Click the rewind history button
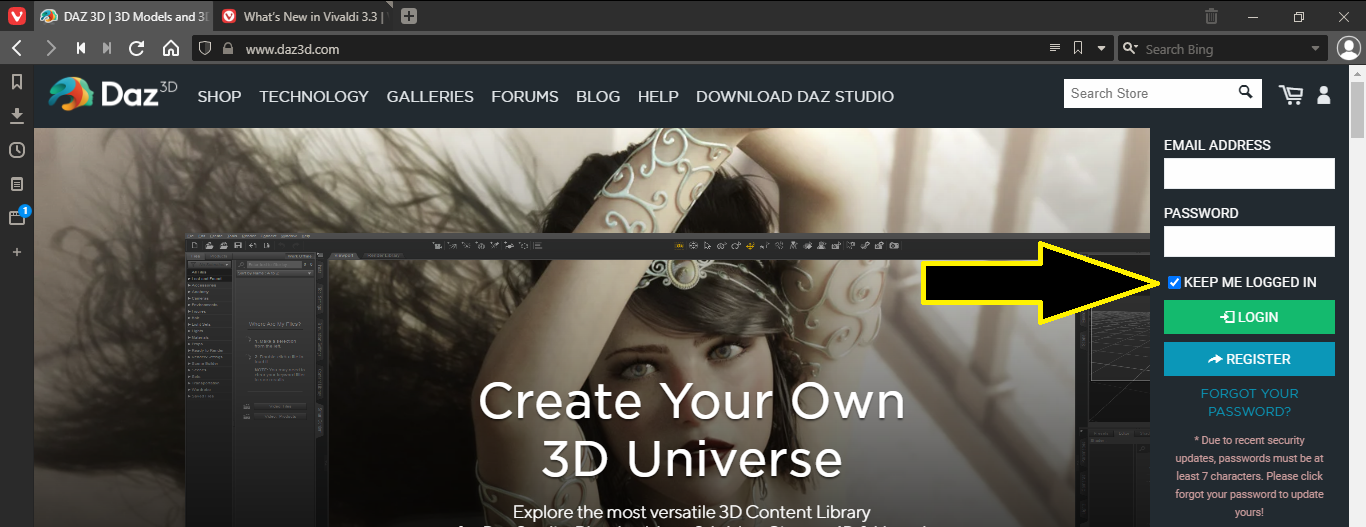The width and height of the screenshot is (1366, 527). click(81, 48)
